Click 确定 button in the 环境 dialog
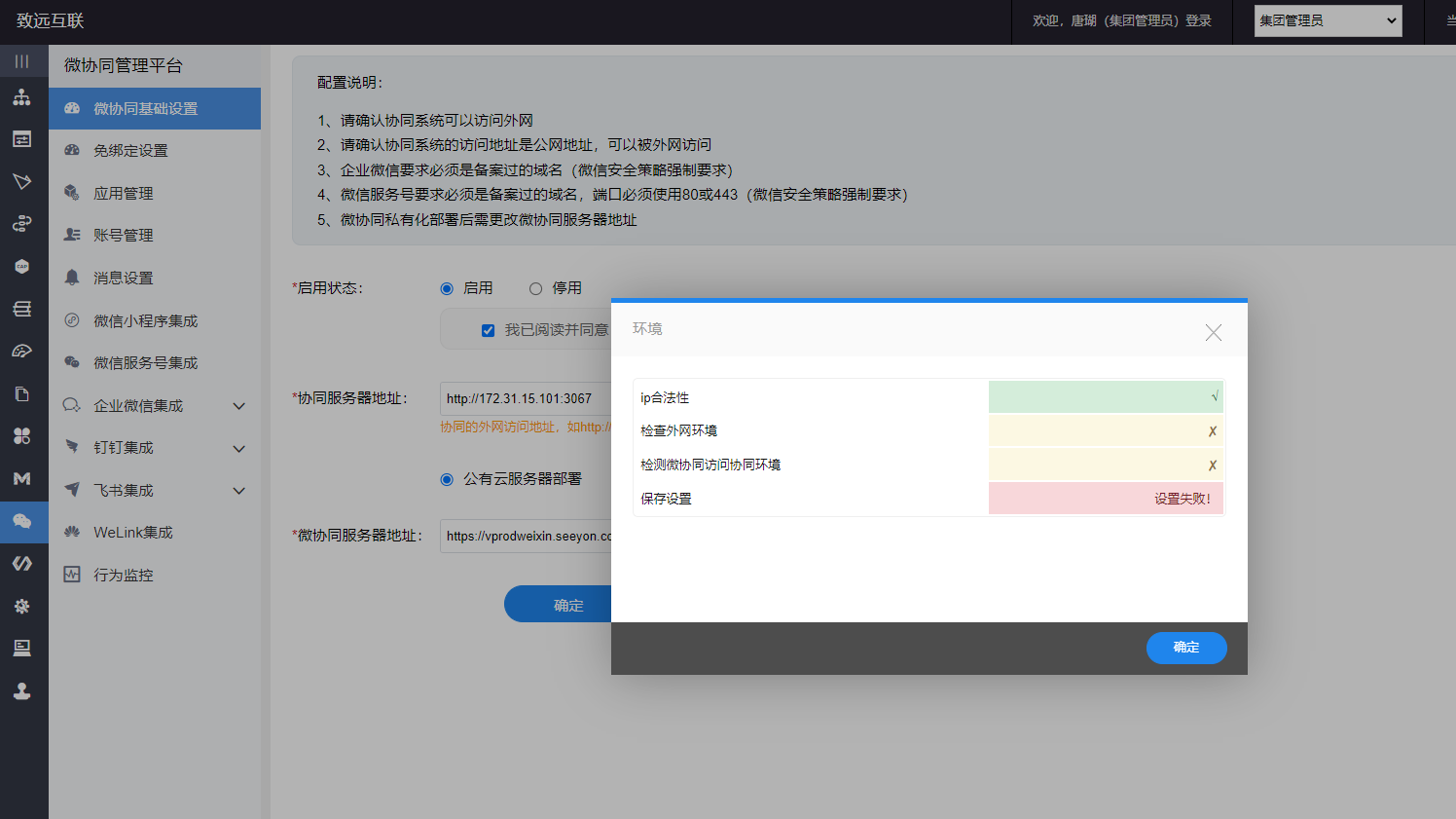Screen dimensions: 1456x819 [x=1185, y=648]
